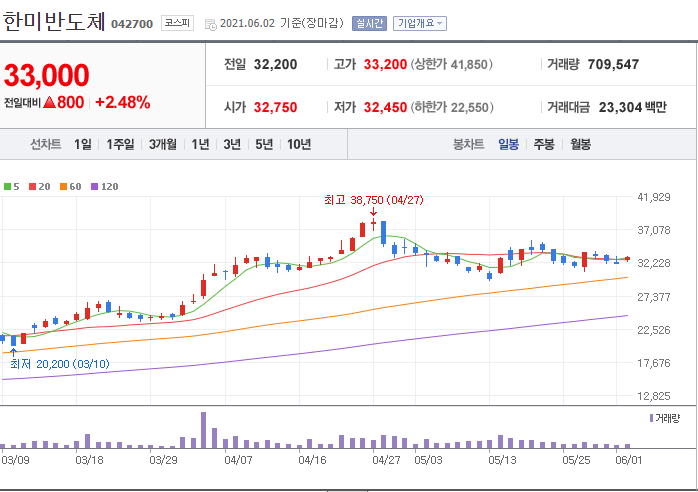The image size is (698, 492).
Task: Click the 최저 20,200 (03/10) marker
Action: 60,364
